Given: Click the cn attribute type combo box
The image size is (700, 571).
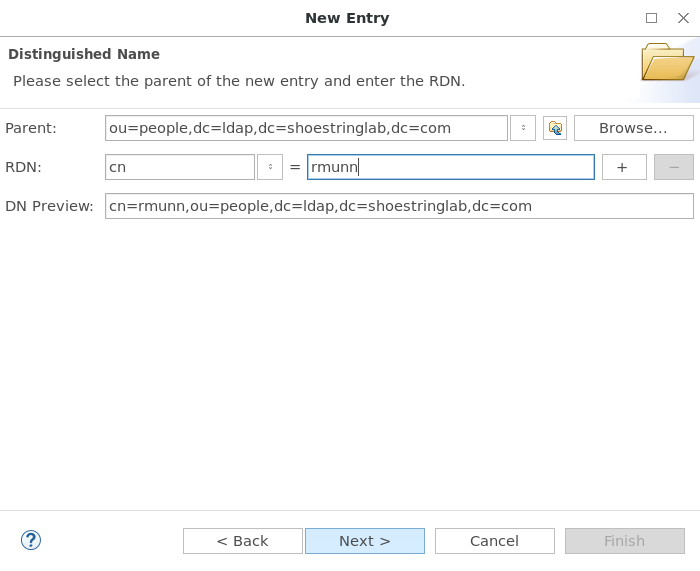Looking at the screenshot, I should [x=180, y=167].
